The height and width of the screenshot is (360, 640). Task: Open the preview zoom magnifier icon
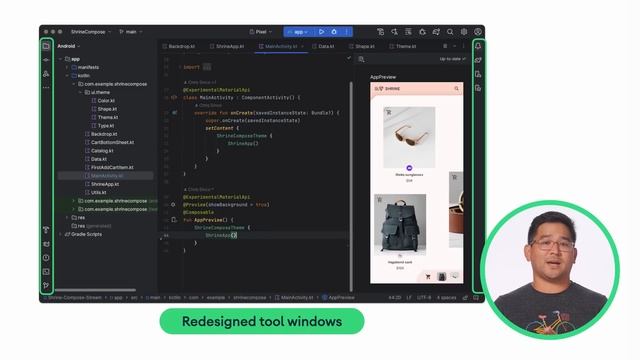[361, 59]
